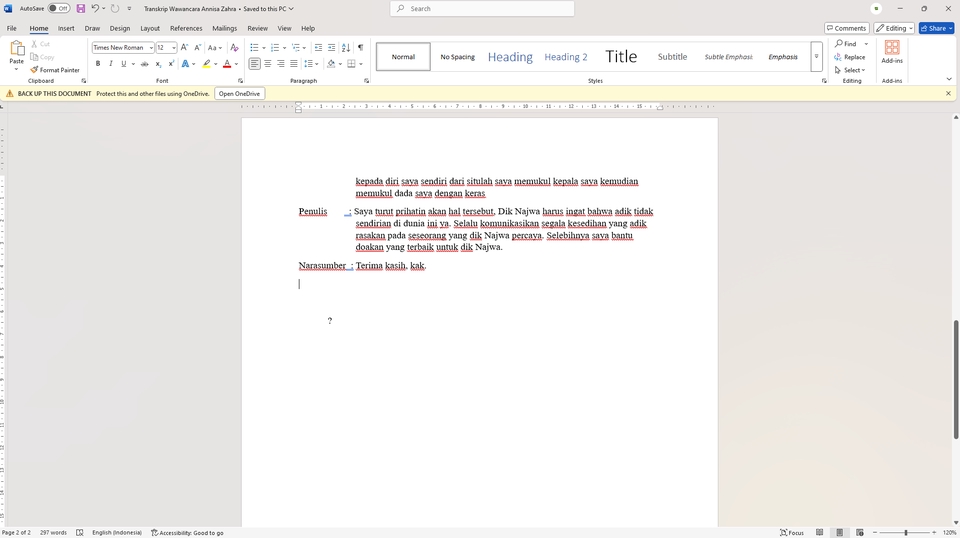The width and height of the screenshot is (960, 538).
Task: Switch to Read Mode view
Action: tap(819, 532)
